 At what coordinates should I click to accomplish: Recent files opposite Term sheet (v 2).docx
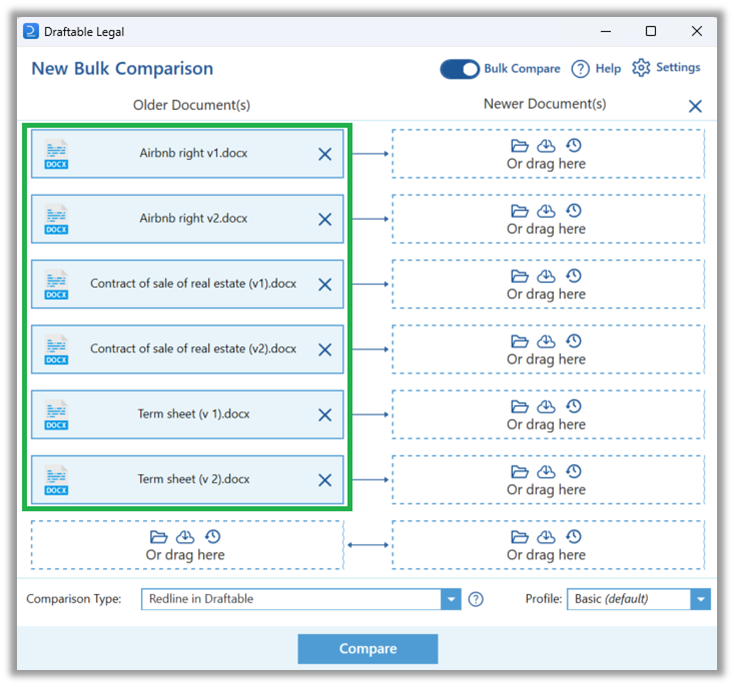pyautogui.click(x=573, y=471)
